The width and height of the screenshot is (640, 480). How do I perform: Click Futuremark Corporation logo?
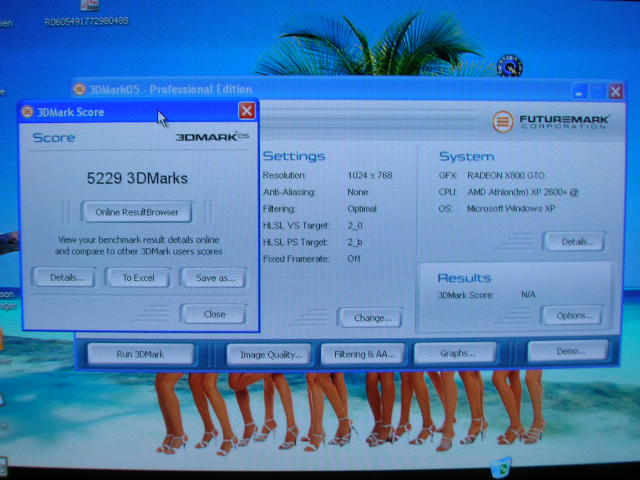551,121
